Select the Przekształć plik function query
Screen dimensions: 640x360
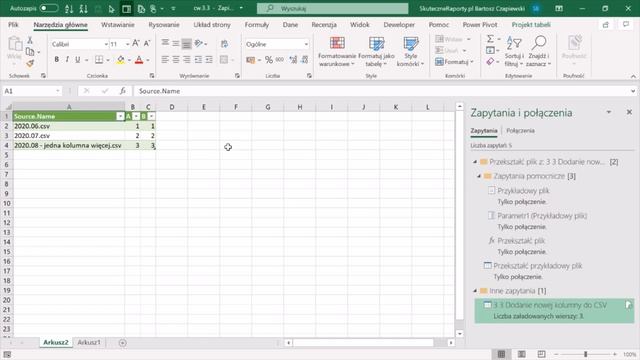521,241
